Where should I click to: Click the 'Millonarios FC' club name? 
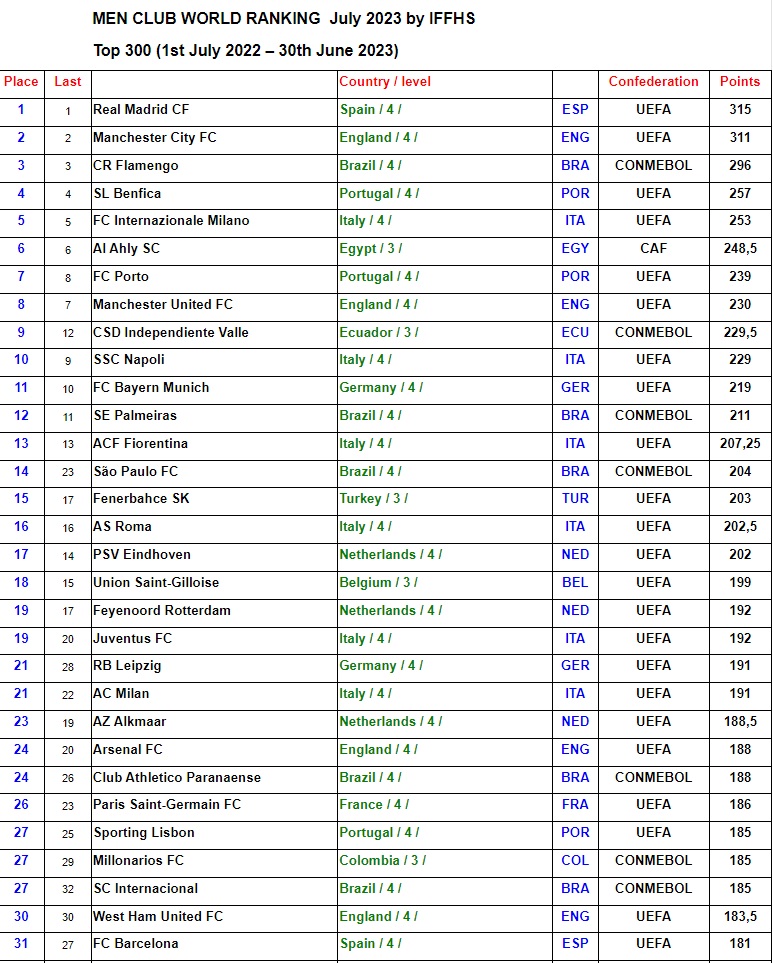138,860
